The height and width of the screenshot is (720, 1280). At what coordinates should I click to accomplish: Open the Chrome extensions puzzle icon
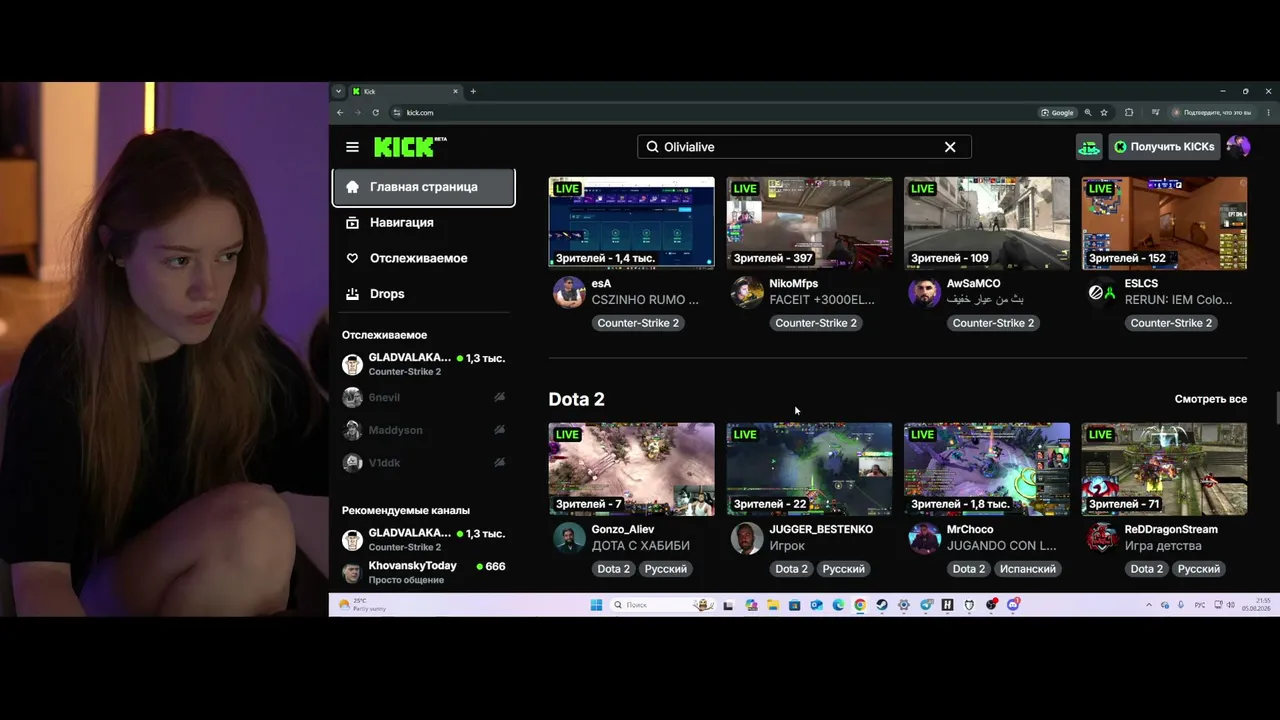coord(1129,112)
